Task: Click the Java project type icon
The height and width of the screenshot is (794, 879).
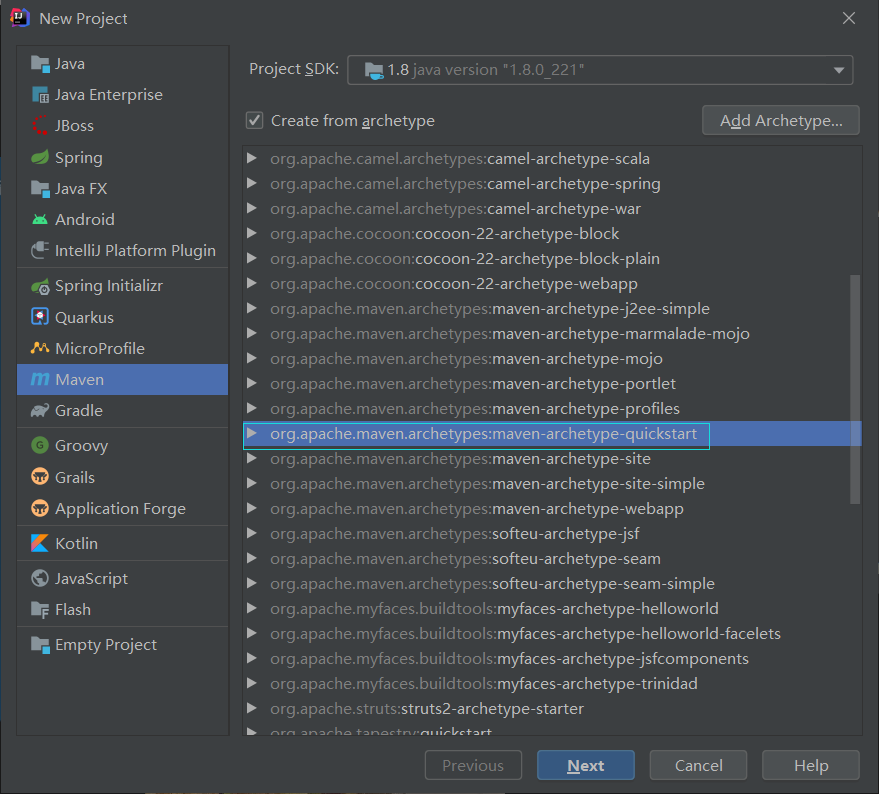Action: point(40,64)
